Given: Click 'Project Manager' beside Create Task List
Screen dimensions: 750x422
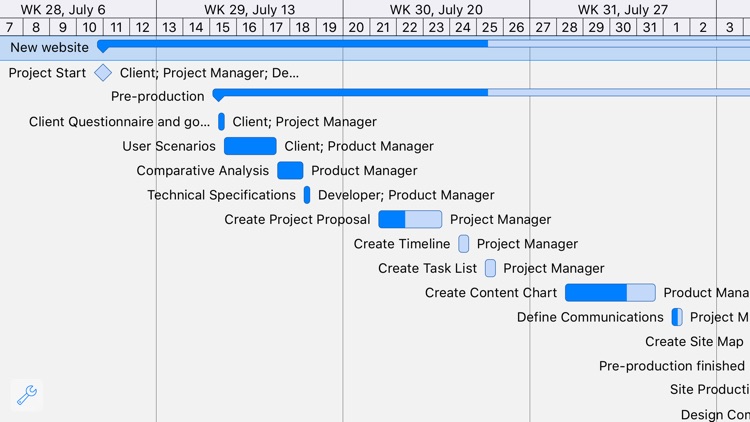Looking at the screenshot, I should [x=553, y=268].
